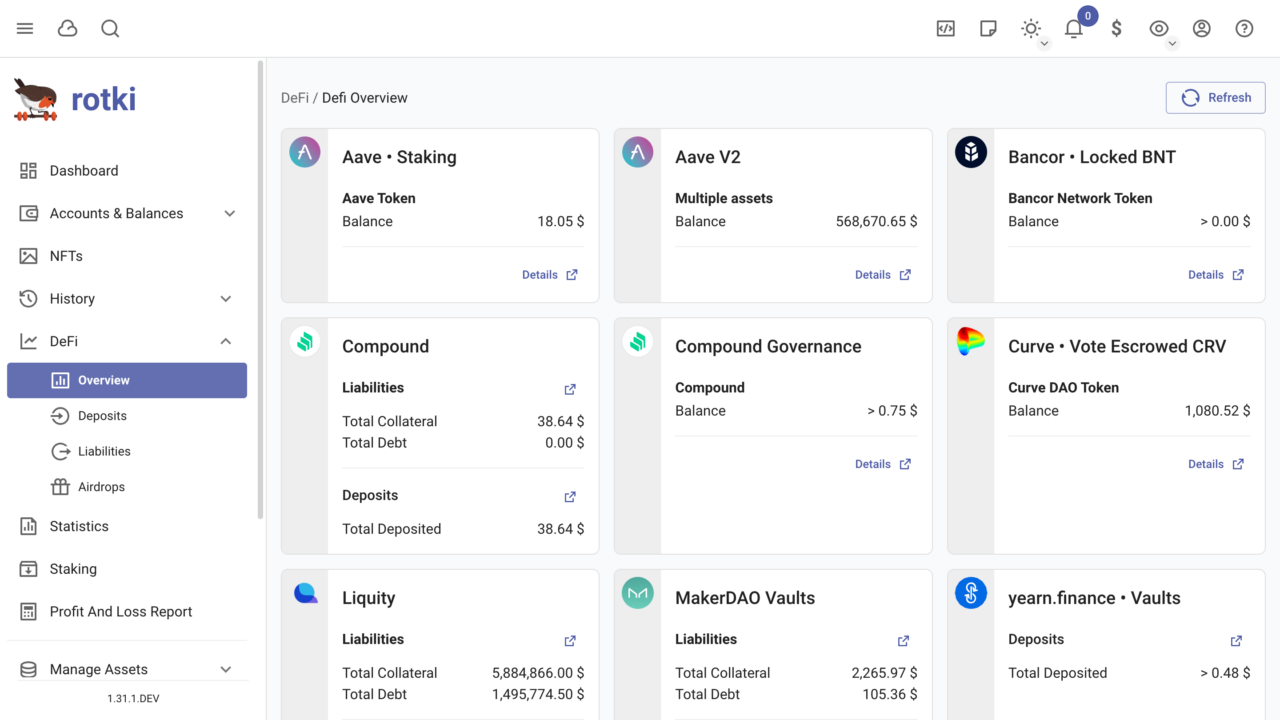Click the Curve balance 1,080.52 $
Viewport: 1280px width, 720px height.
tap(1217, 411)
